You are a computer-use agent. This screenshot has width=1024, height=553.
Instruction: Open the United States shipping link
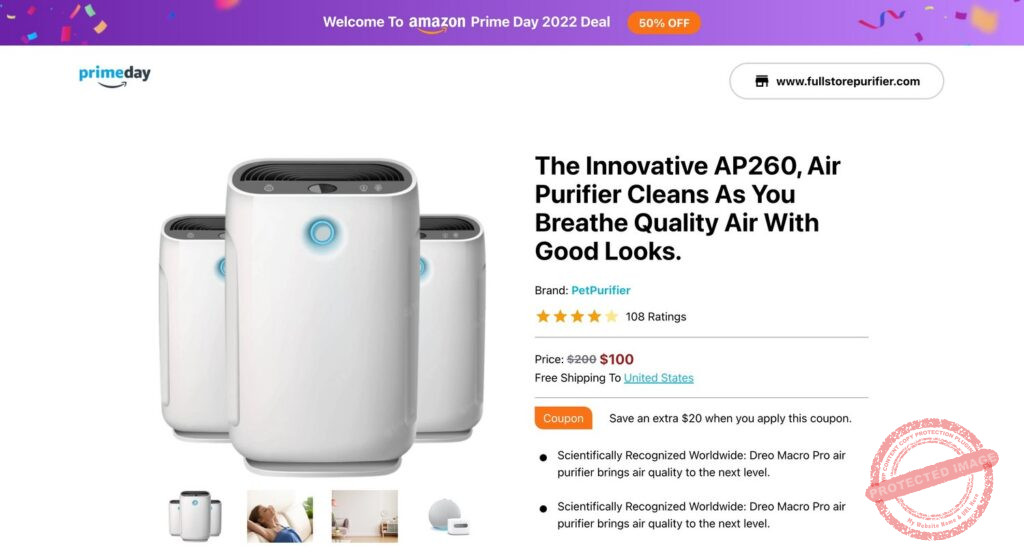(658, 377)
